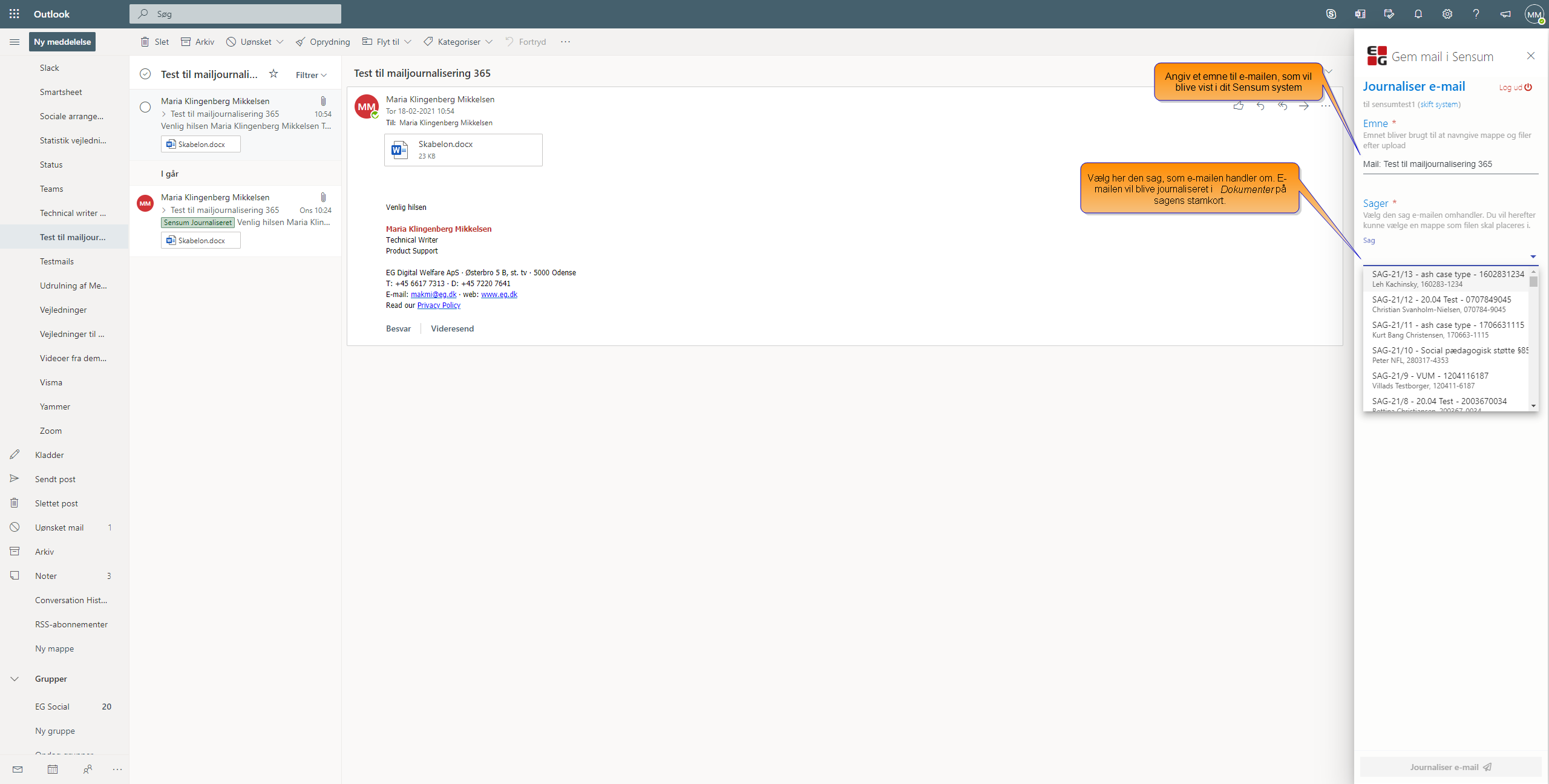The image size is (1549, 784).
Task: Expand the conversation for the Ons 10:24 message
Action: coord(164,210)
